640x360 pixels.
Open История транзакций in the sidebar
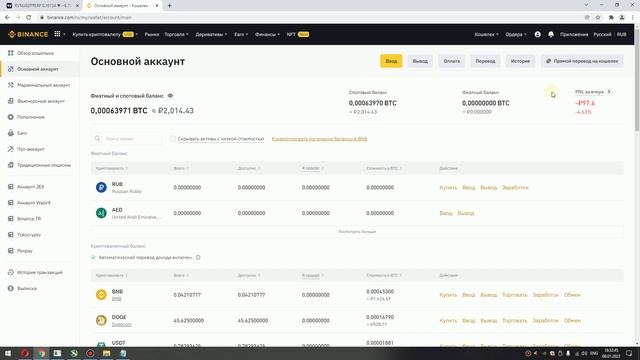(40, 272)
